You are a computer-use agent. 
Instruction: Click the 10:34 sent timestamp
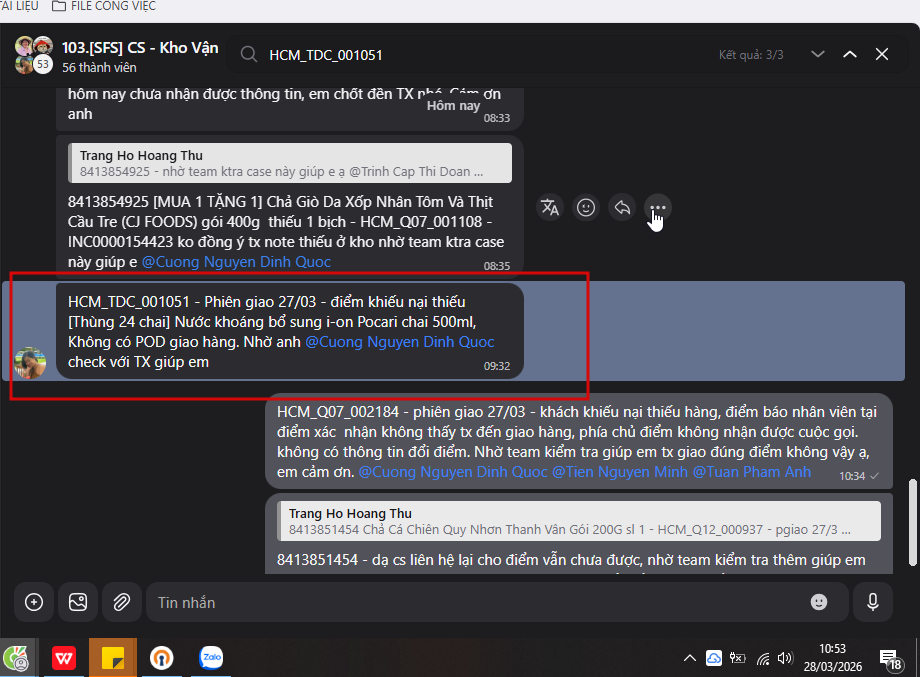tap(852, 476)
